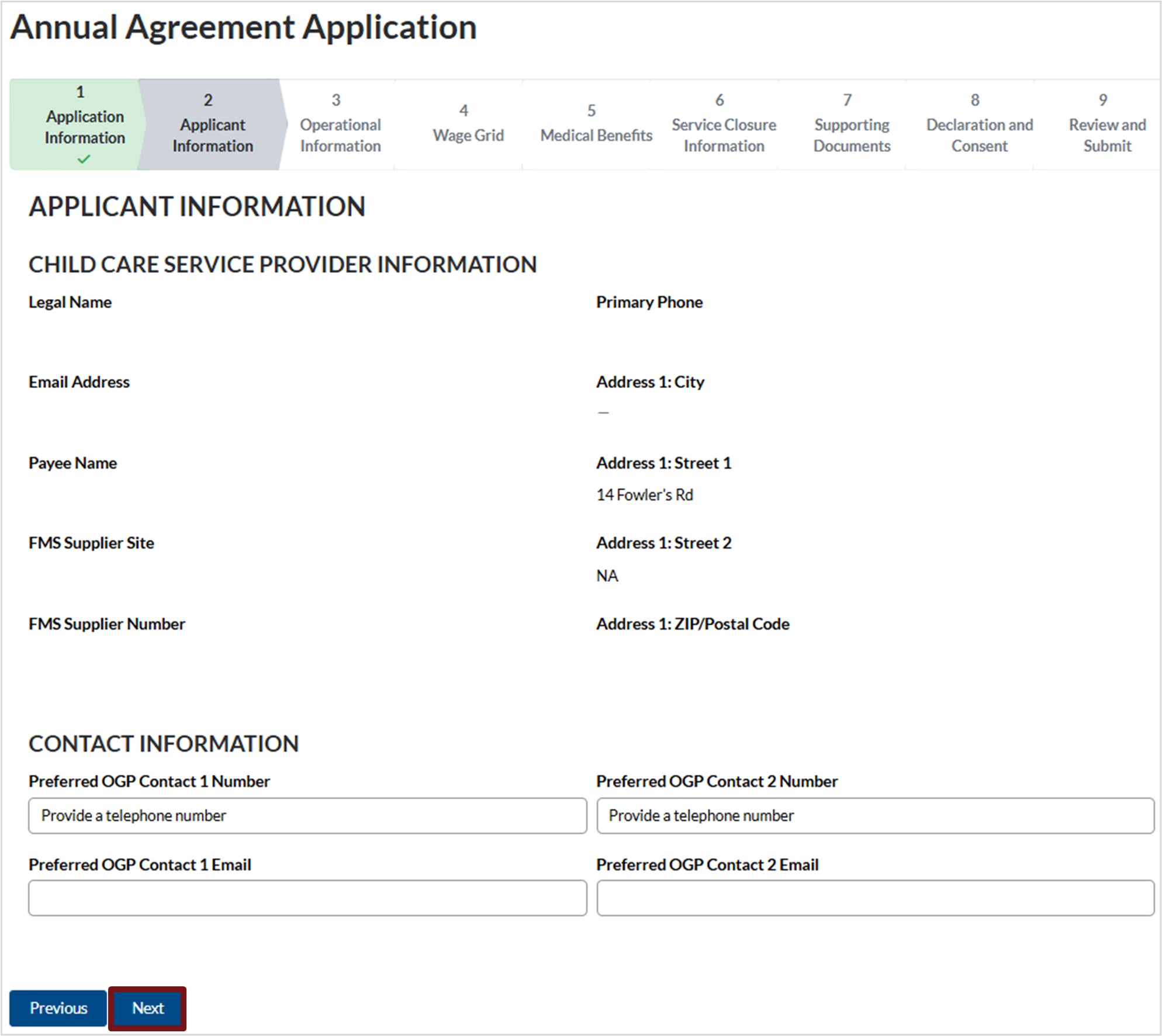Click the Address 1: Street 2 NA value
The width and height of the screenshot is (1162, 1036).
tap(607, 576)
